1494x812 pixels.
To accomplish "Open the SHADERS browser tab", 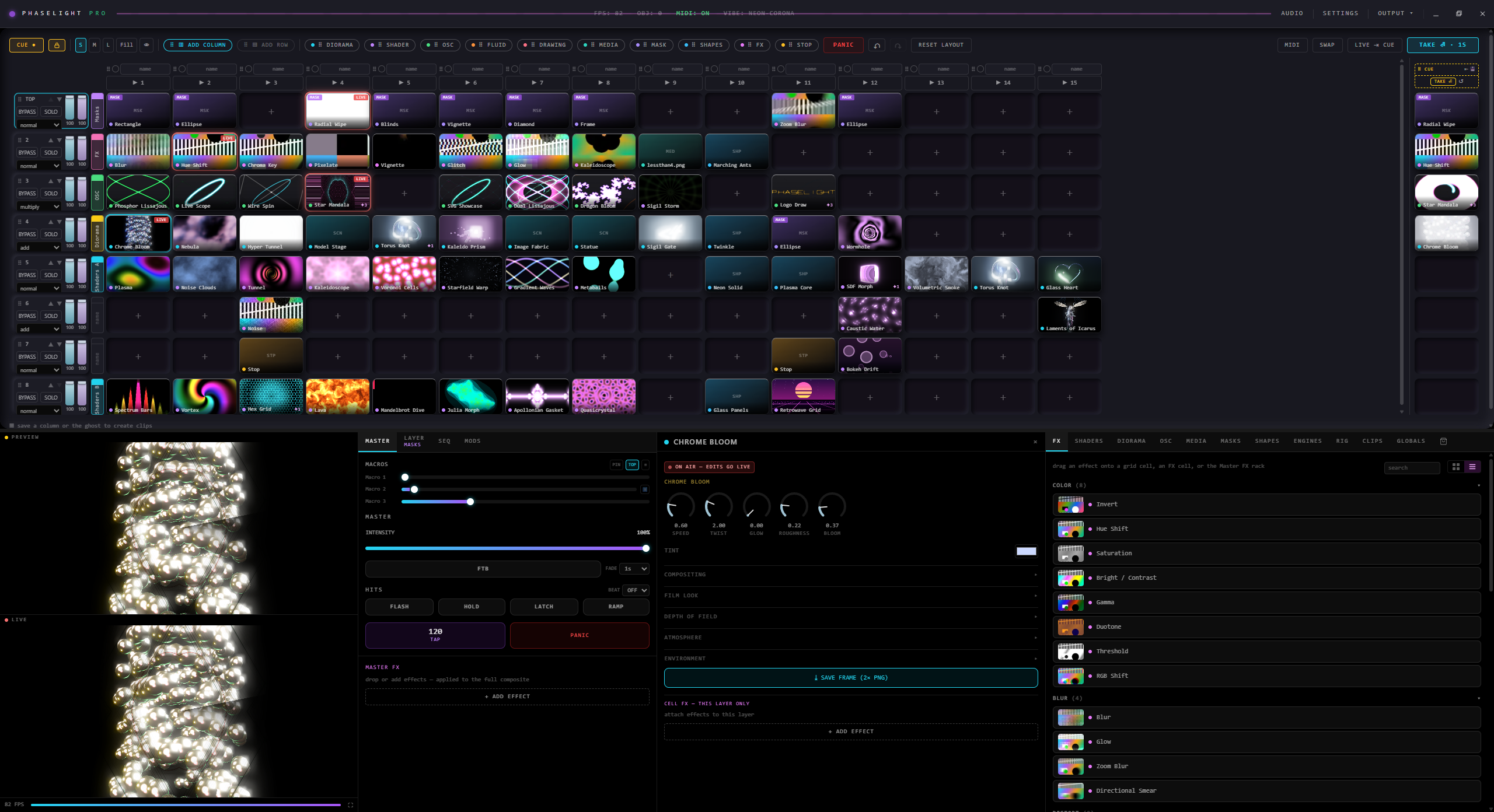I will click(x=1089, y=442).
